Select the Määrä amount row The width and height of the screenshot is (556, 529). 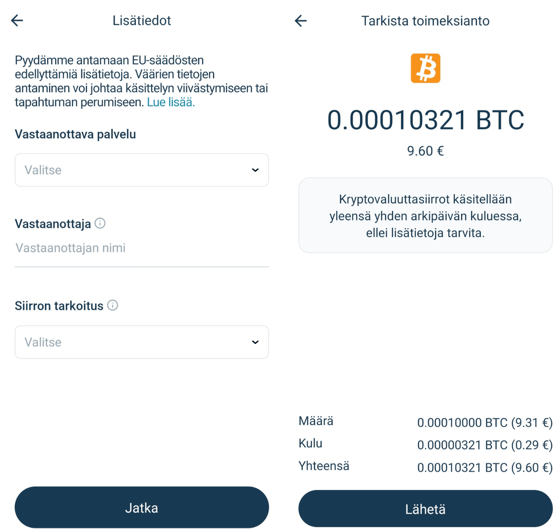(426, 422)
